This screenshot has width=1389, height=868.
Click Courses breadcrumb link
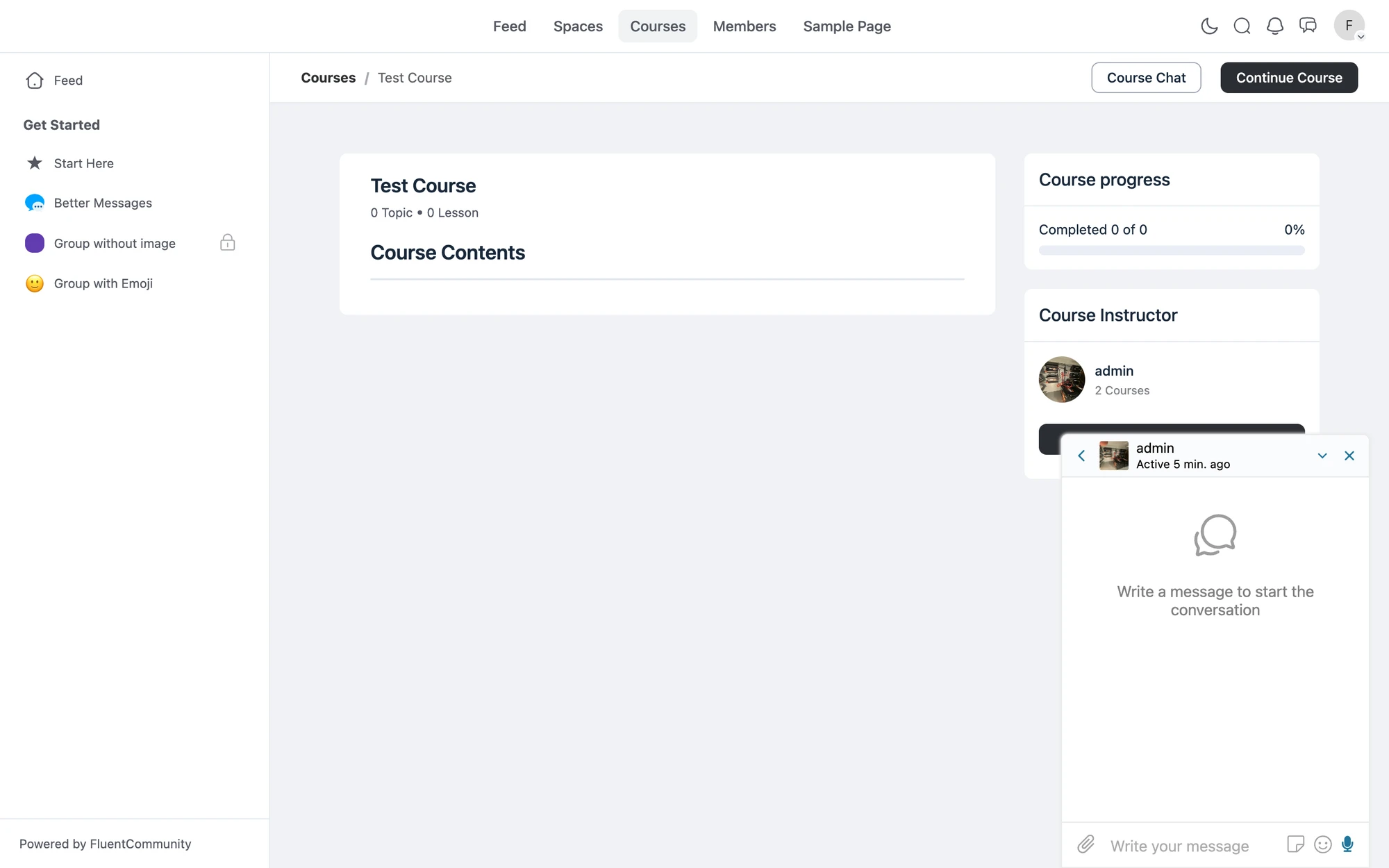[x=328, y=78]
